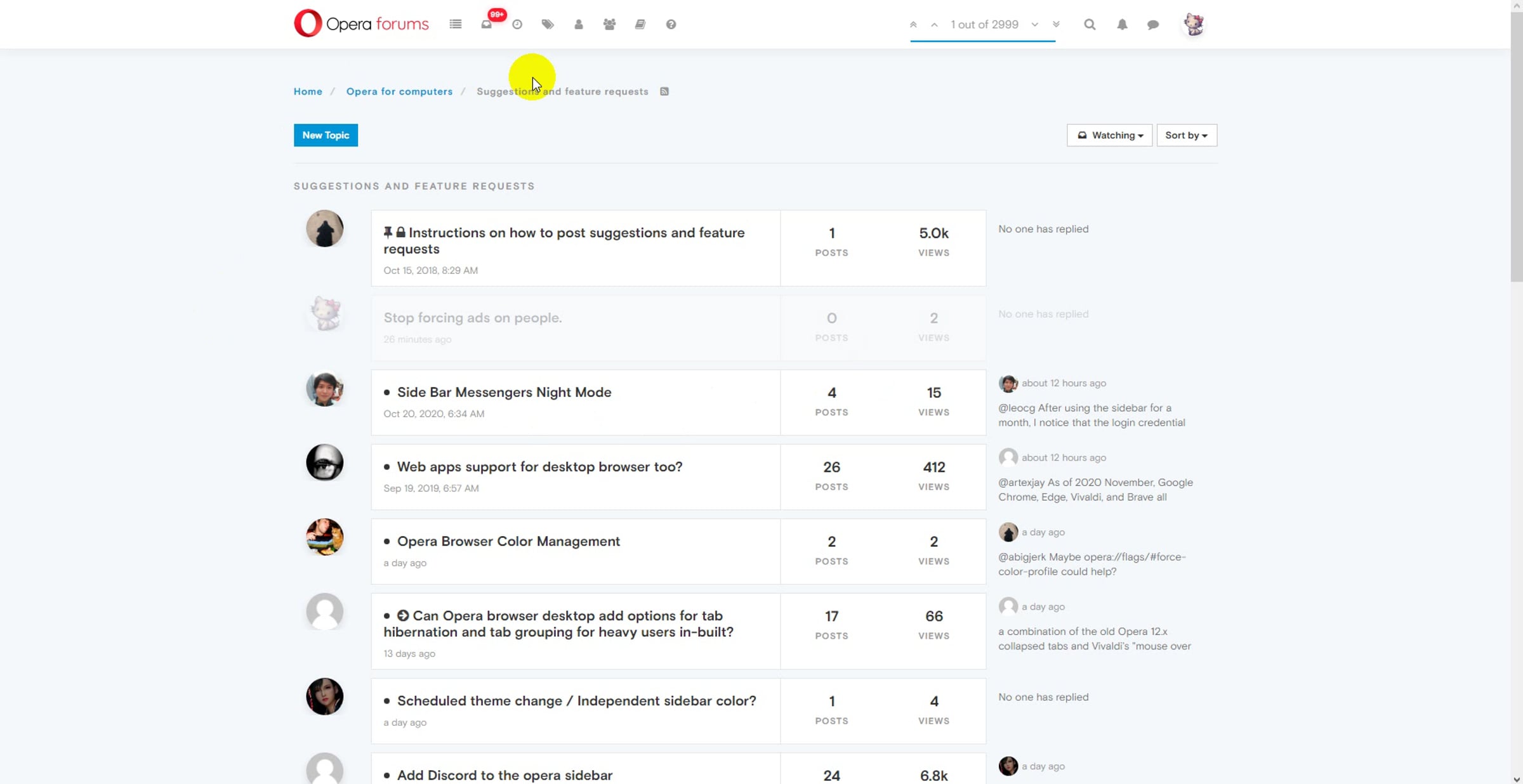This screenshot has height=784, width=1523.
Task: Go to previous topic with single up arrow
Action: click(934, 25)
